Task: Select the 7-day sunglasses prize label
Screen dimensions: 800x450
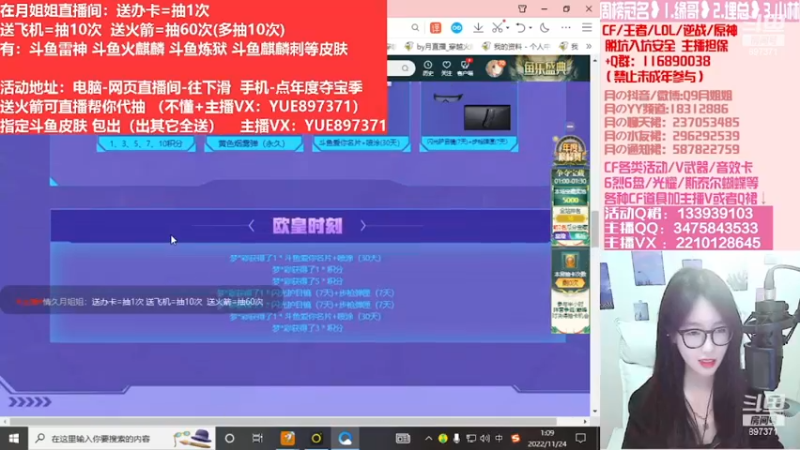Action: 468,143
